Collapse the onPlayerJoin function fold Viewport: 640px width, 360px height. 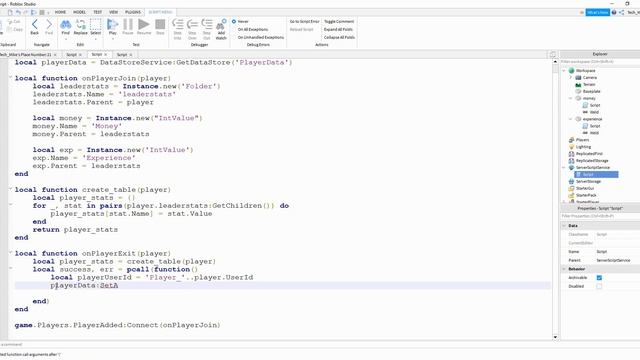[11, 77]
